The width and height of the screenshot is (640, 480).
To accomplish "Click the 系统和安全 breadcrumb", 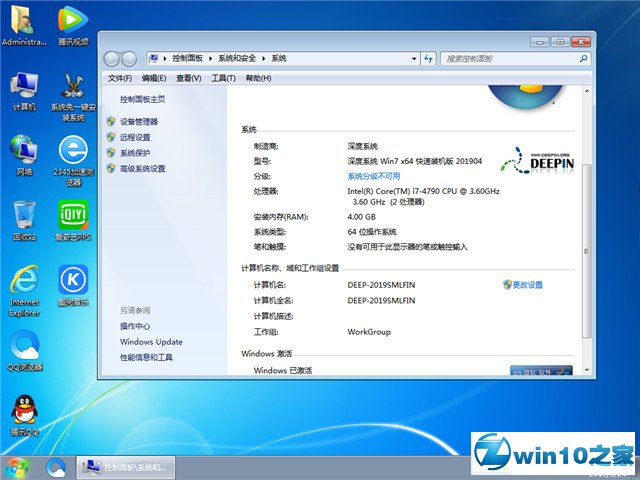I will [x=237, y=58].
